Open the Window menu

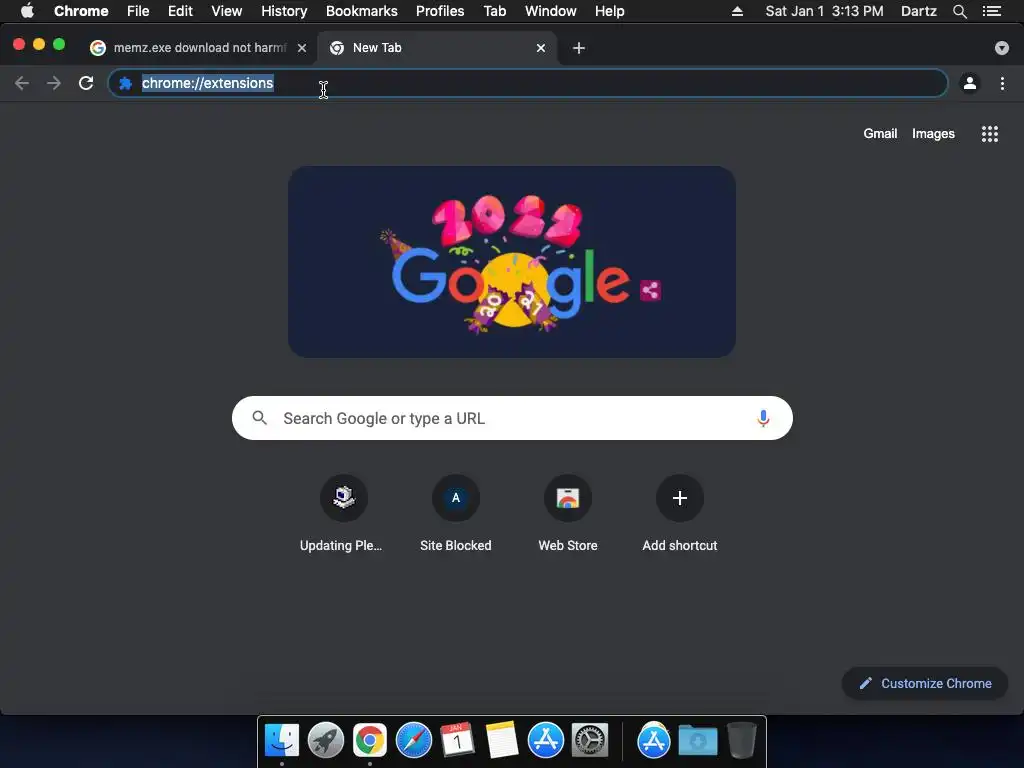tap(551, 11)
